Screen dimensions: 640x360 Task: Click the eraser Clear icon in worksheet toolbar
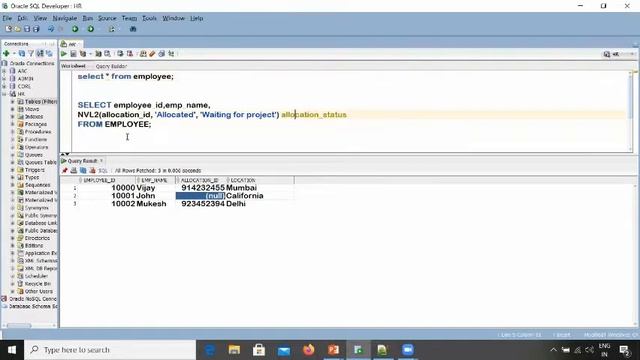pos(153,54)
